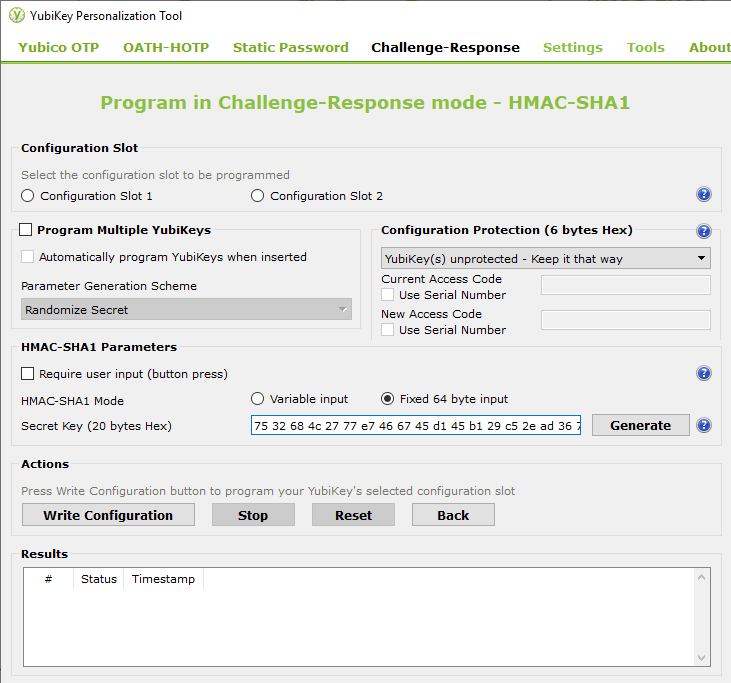Click the help icon in Configuration Slot section
The image size is (731, 683).
pyautogui.click(x=703, y=195)
